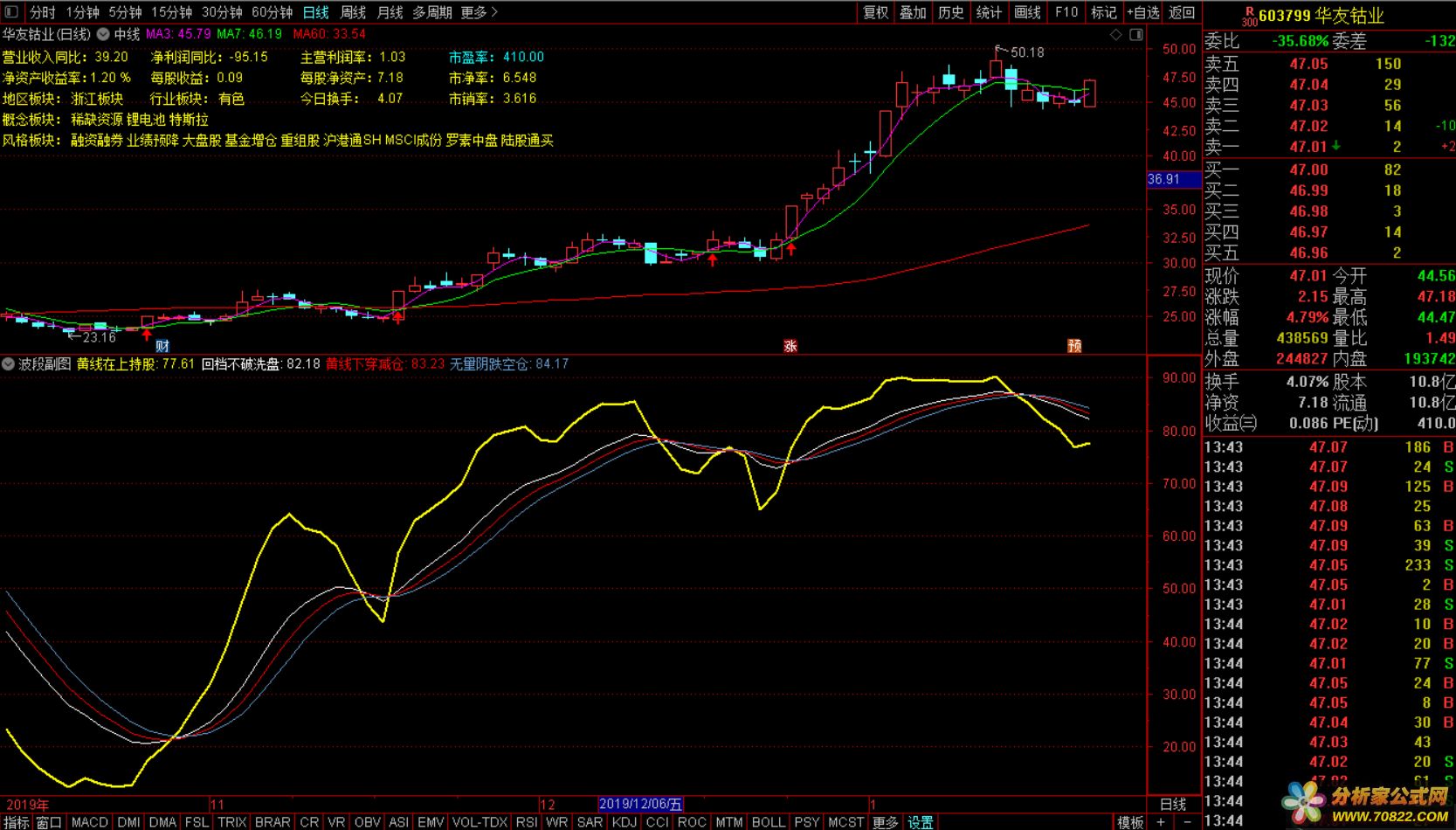Select the CCI indicator
The height and width of the screenshot is (830, 1456).
(x=658, y=822)
